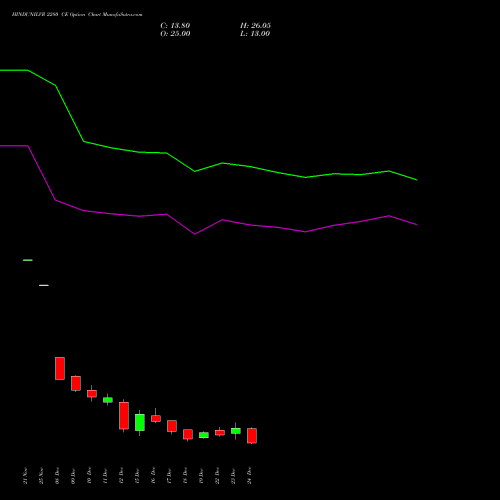Select the long red candle for 12 Dec
500x500 pixels.
coord(124,416)
